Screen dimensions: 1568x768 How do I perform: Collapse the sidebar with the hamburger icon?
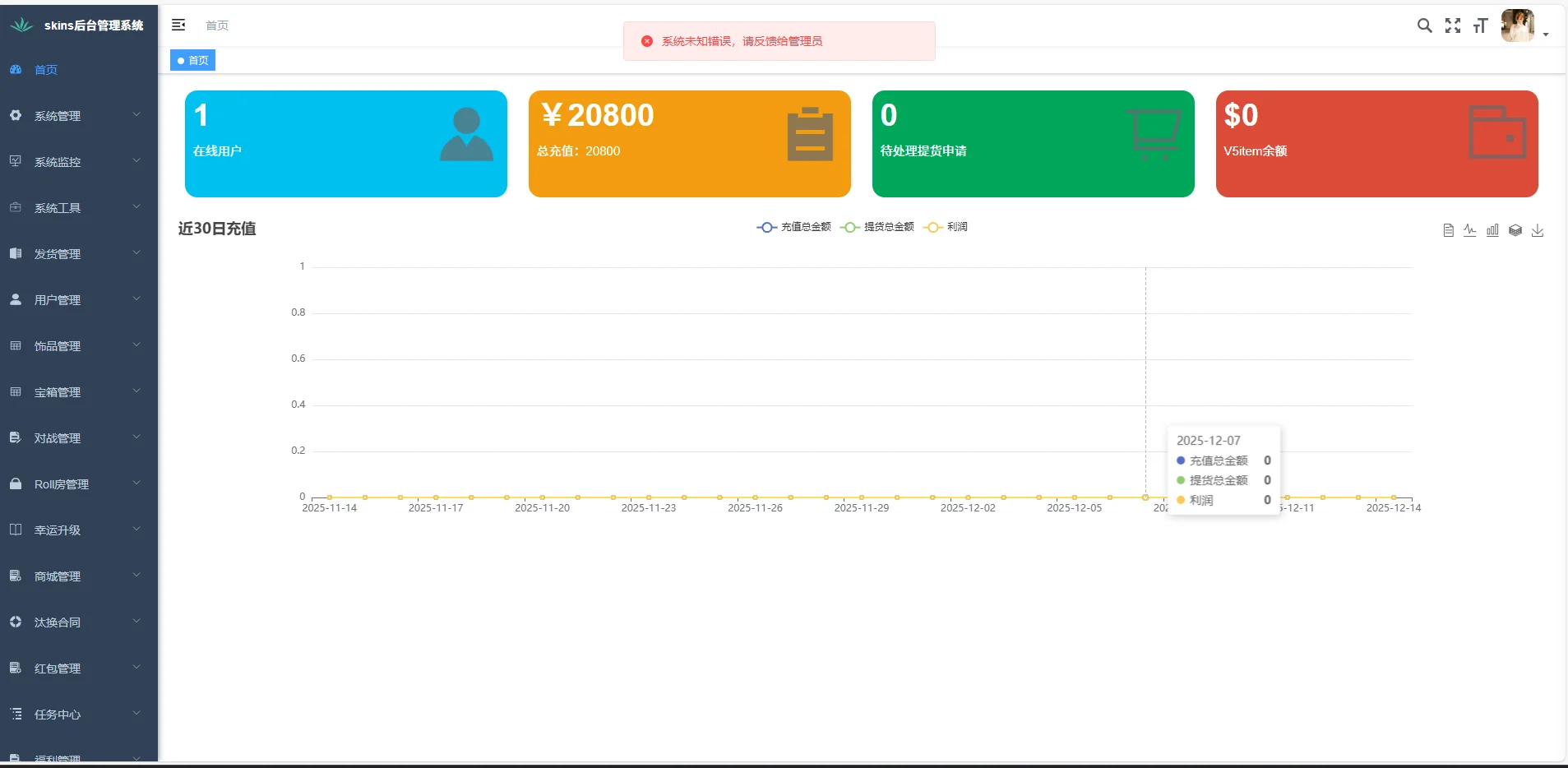tap(179, 25)
